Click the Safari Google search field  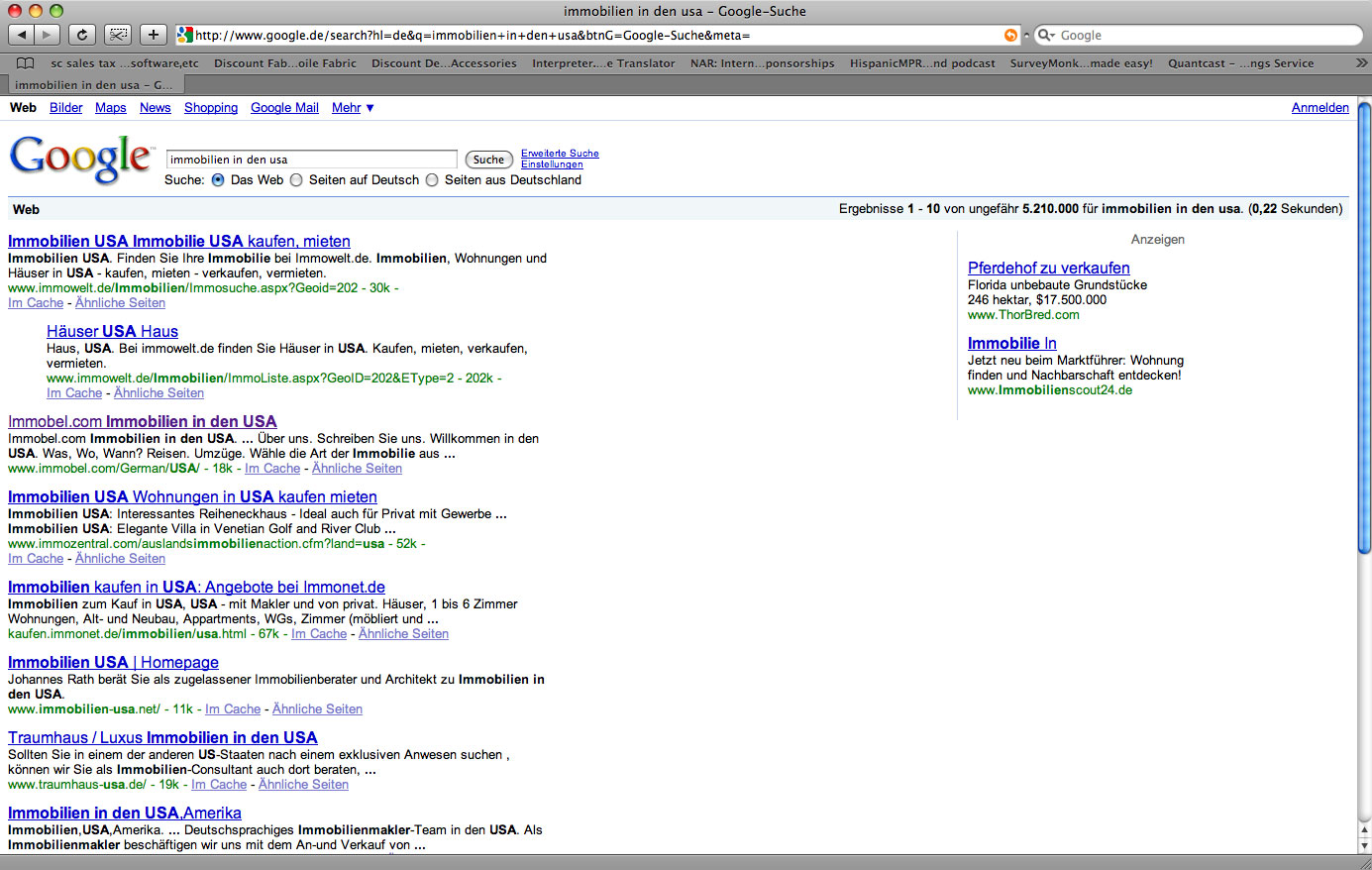pyautogui.click(x=1199, y=35)
